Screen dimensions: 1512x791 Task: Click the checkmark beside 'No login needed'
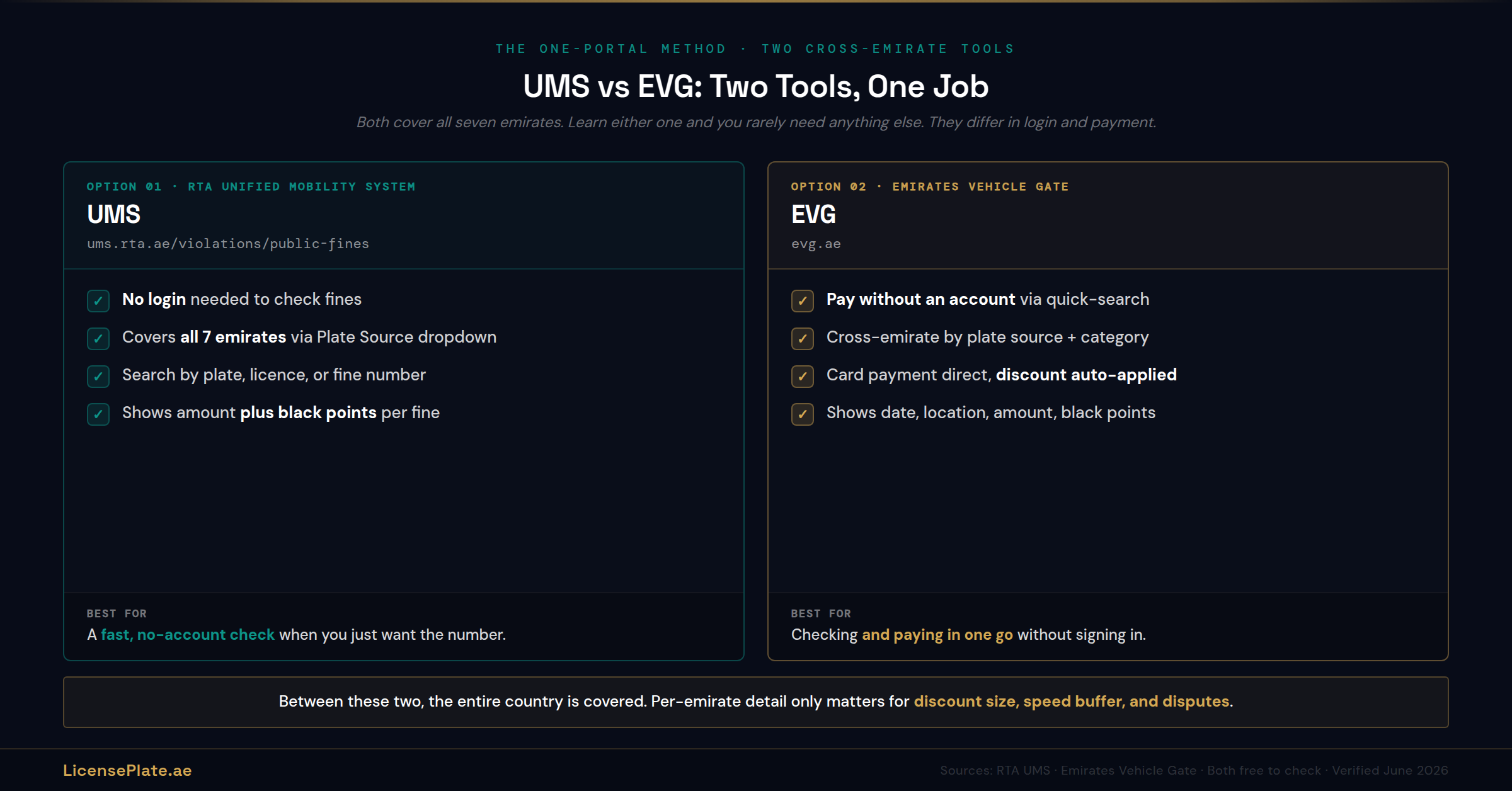[98, 300]
